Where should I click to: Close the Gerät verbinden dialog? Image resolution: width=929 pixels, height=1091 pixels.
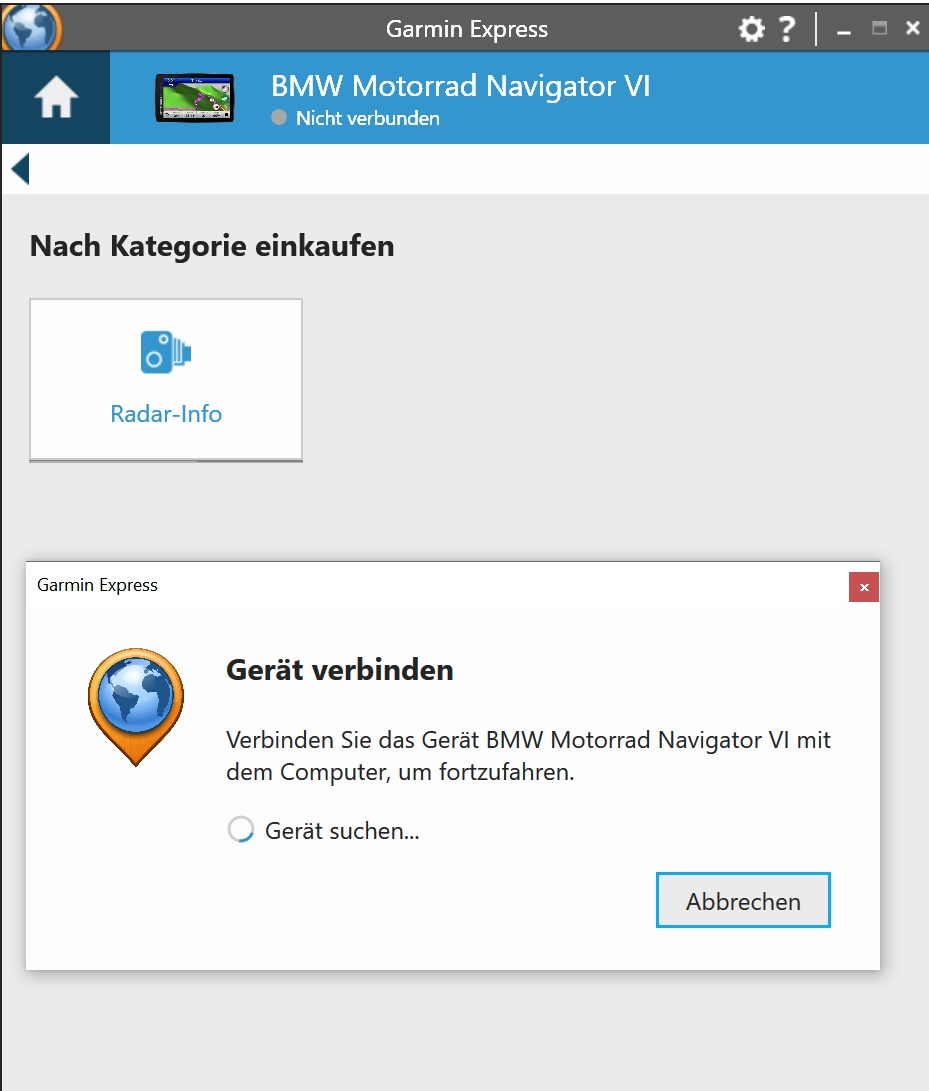[x=863, y=587]
